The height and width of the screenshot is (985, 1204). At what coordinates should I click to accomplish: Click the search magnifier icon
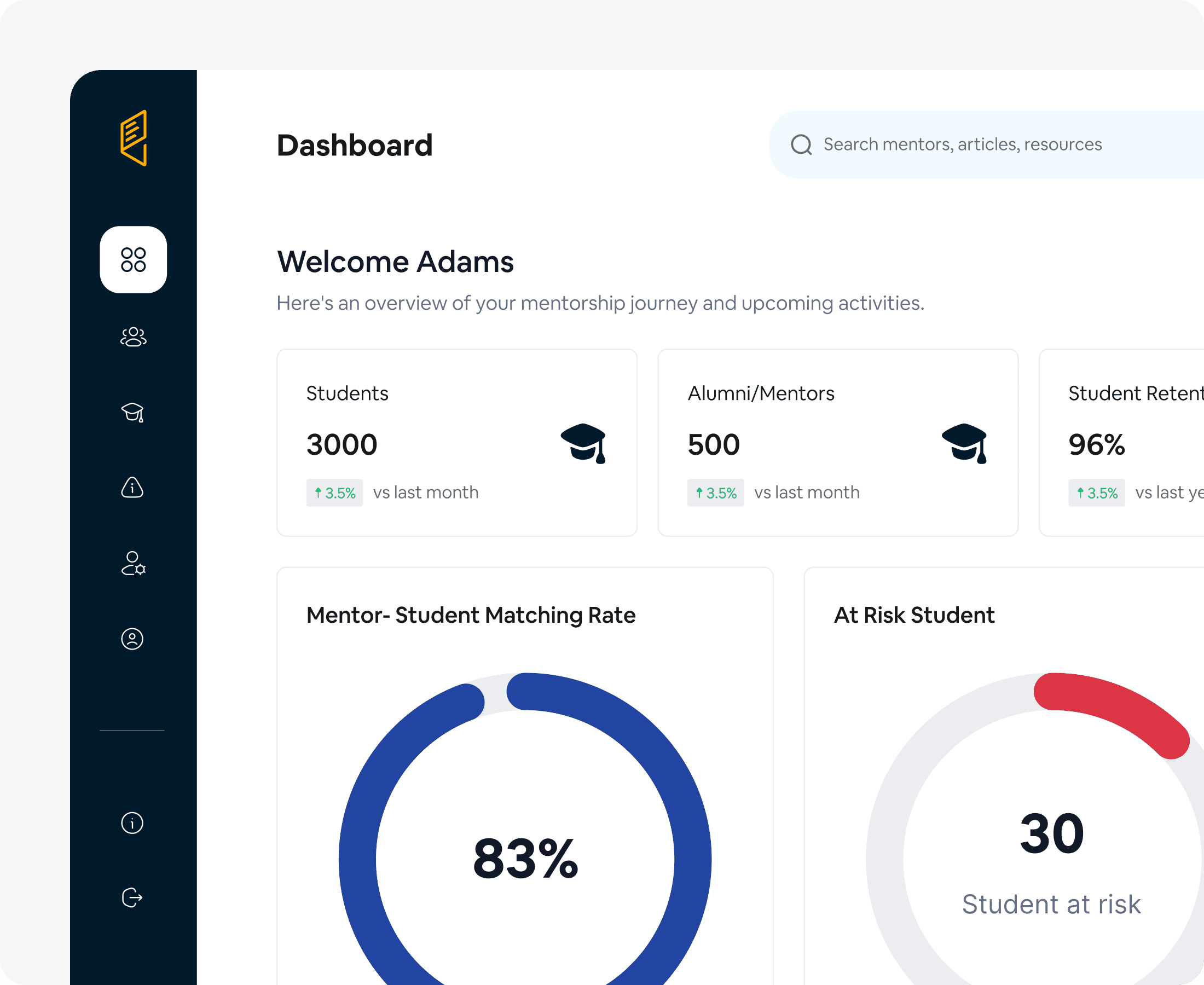(801, 144)
